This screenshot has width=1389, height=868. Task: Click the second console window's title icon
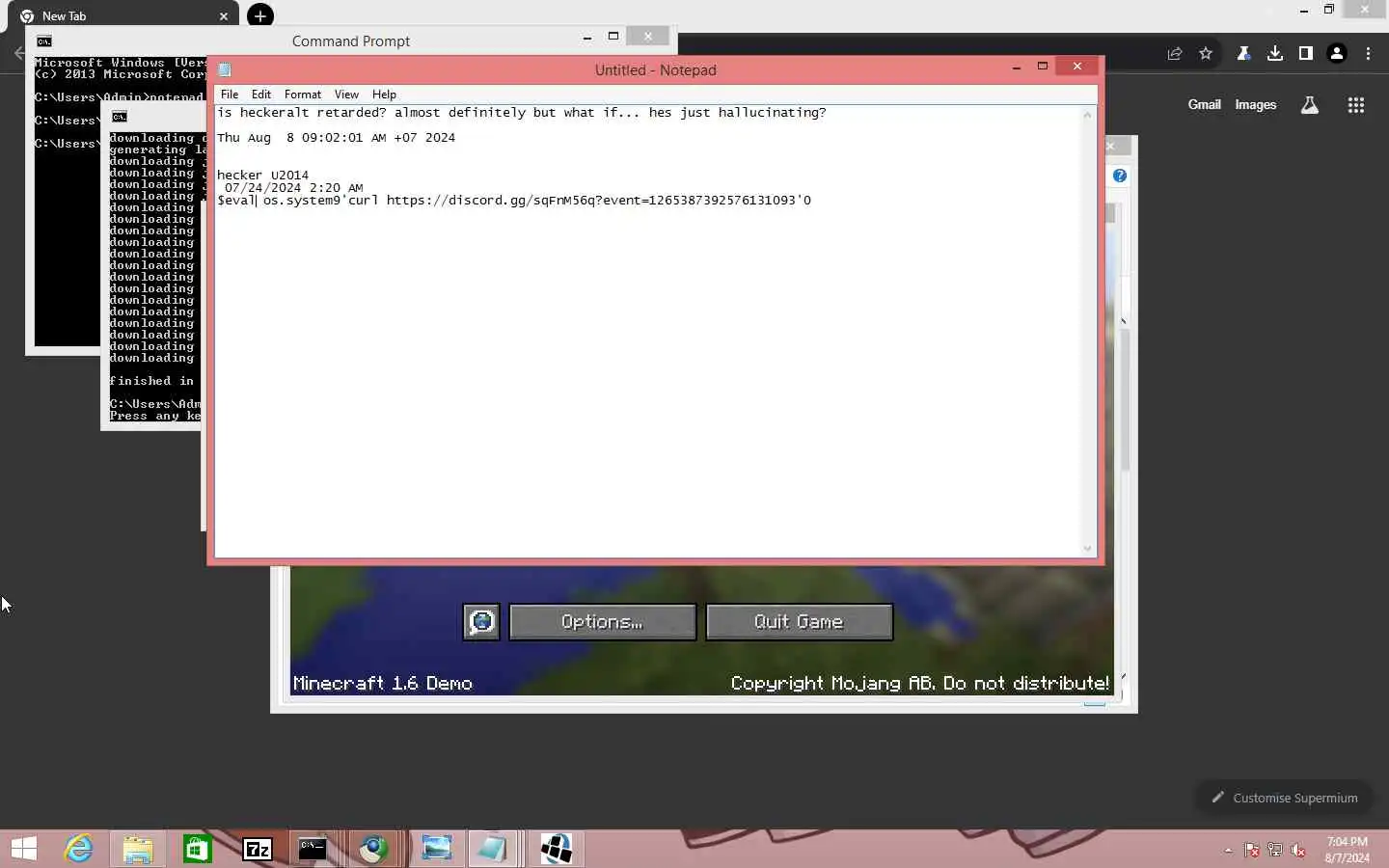tap(120, 117)
